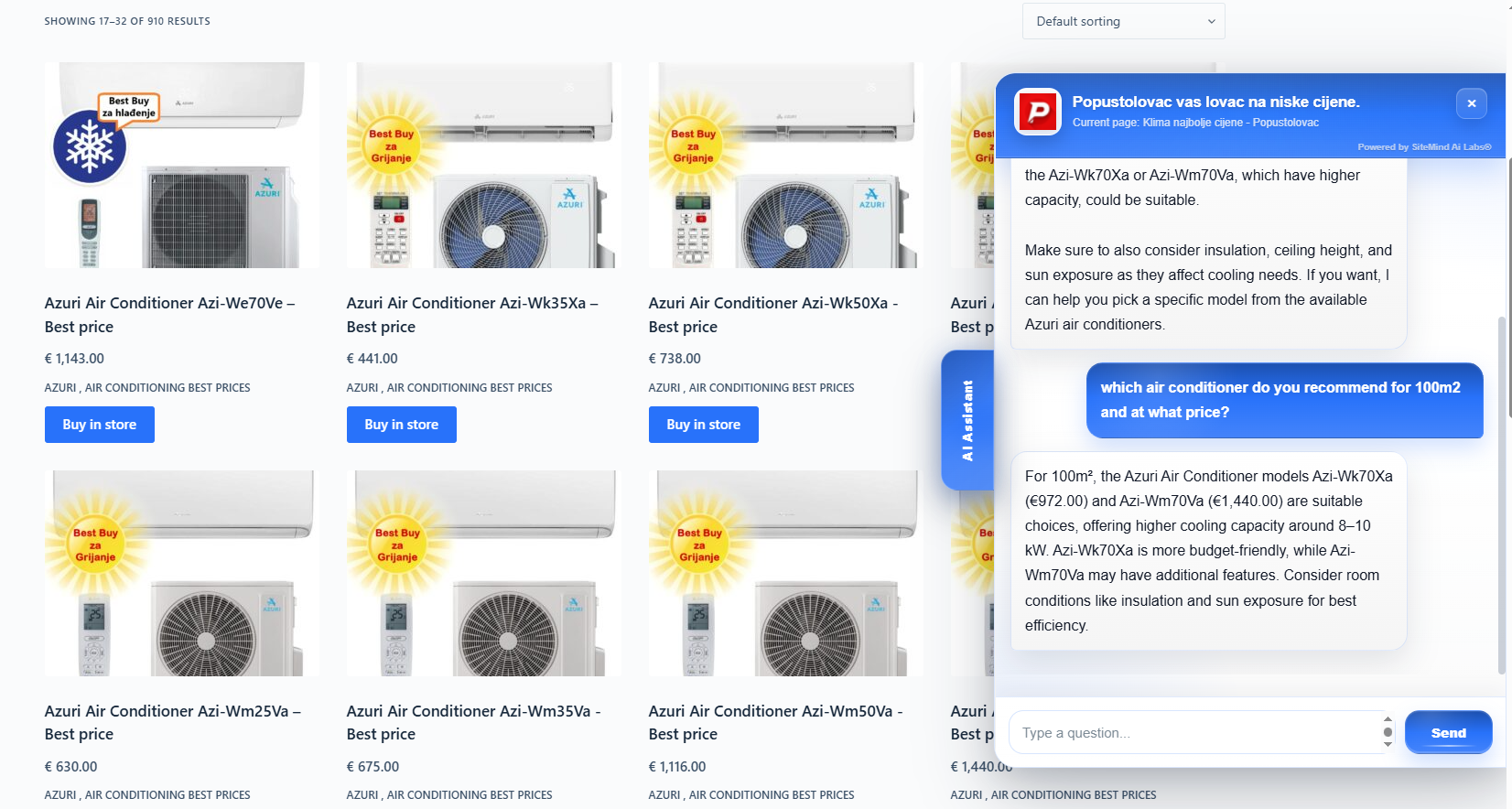Open the Azi-Wm50Va product title link

(776, 722)
